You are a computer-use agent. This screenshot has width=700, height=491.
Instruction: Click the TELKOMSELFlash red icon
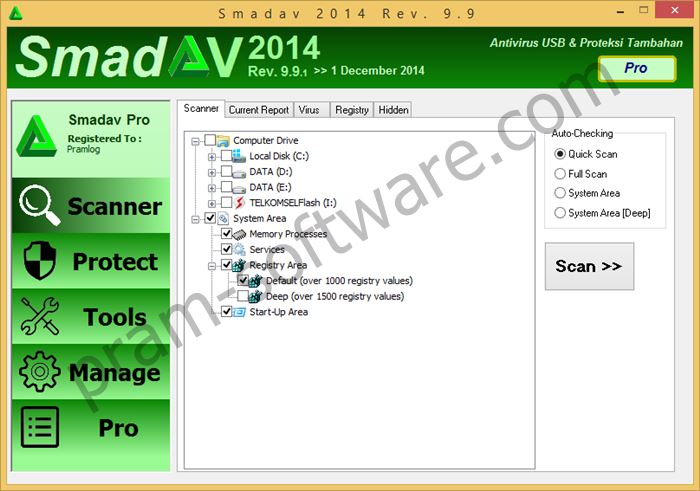pyautogui.click(x=240, y=203)
